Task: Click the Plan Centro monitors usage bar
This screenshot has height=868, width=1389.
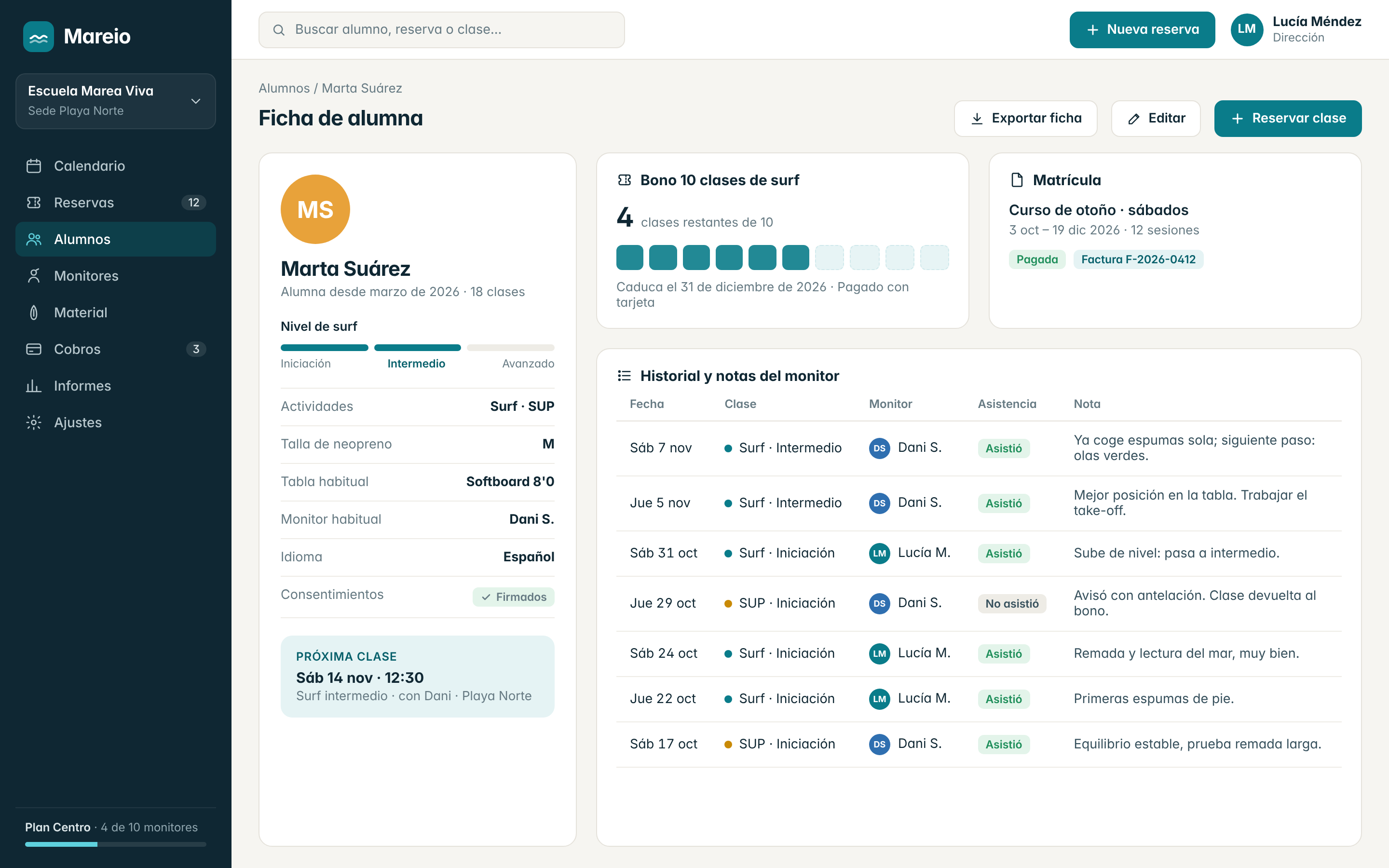Action: point(115,844)
